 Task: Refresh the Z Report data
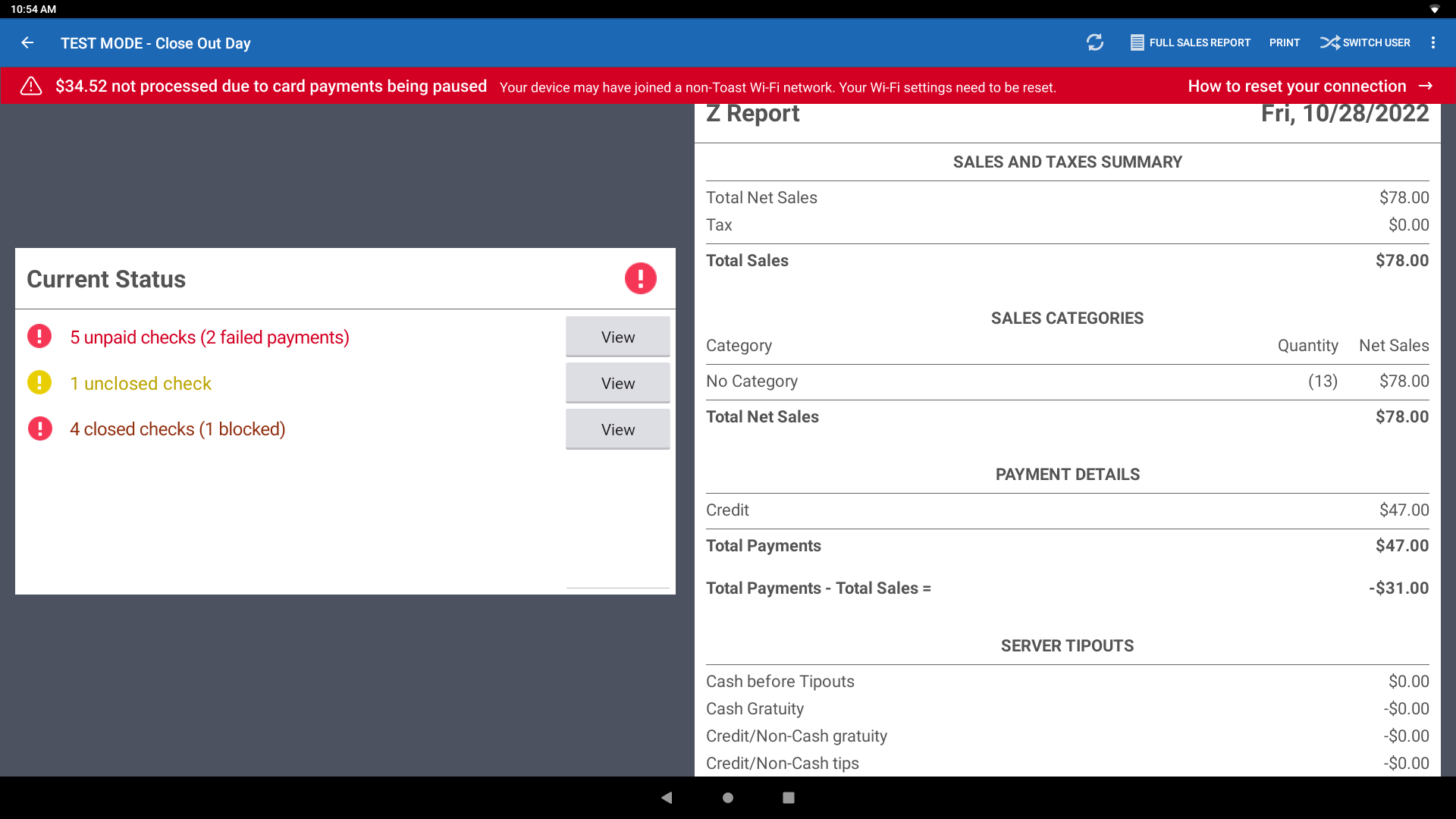tap(1095, 43)
